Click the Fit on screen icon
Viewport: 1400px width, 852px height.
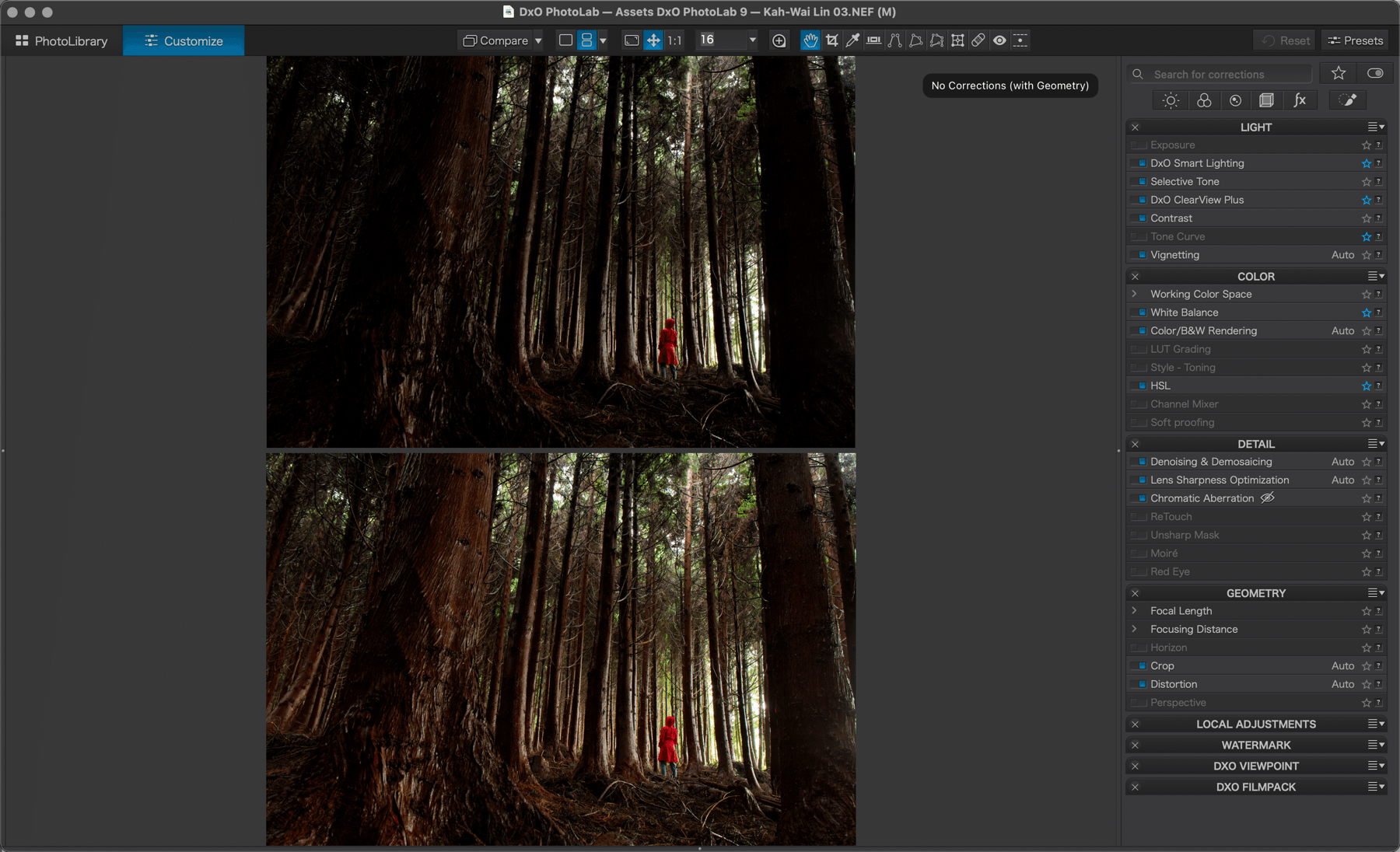pyautogui.click(x=632, y=40)
